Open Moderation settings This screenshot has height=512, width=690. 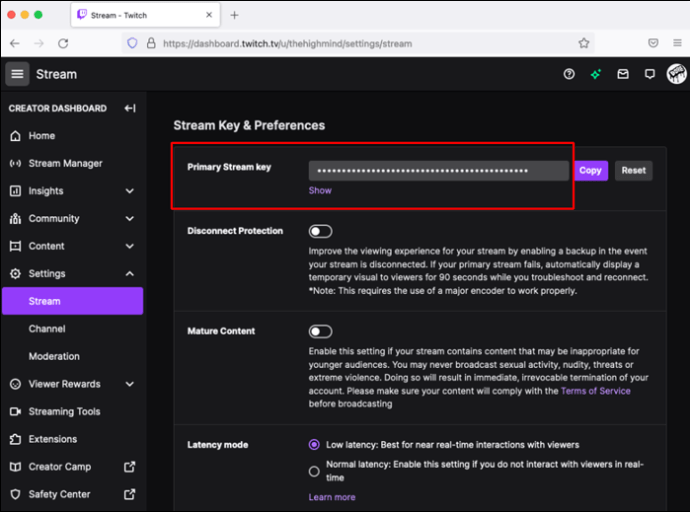click(54, 356)
